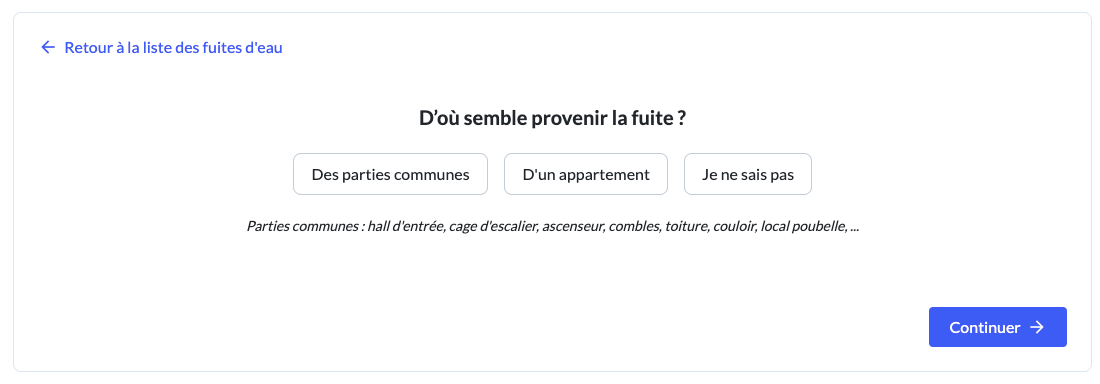Select the Des parties communes option

point(390,174)
